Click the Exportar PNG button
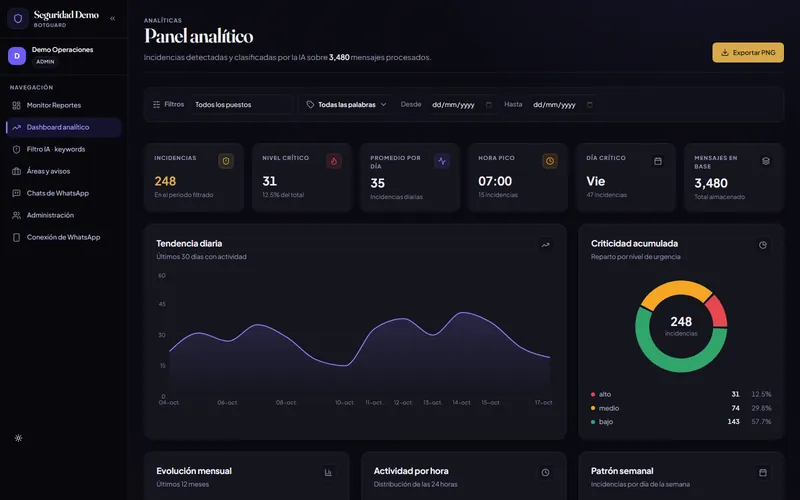Screen dimensions: 800x500 748,53
